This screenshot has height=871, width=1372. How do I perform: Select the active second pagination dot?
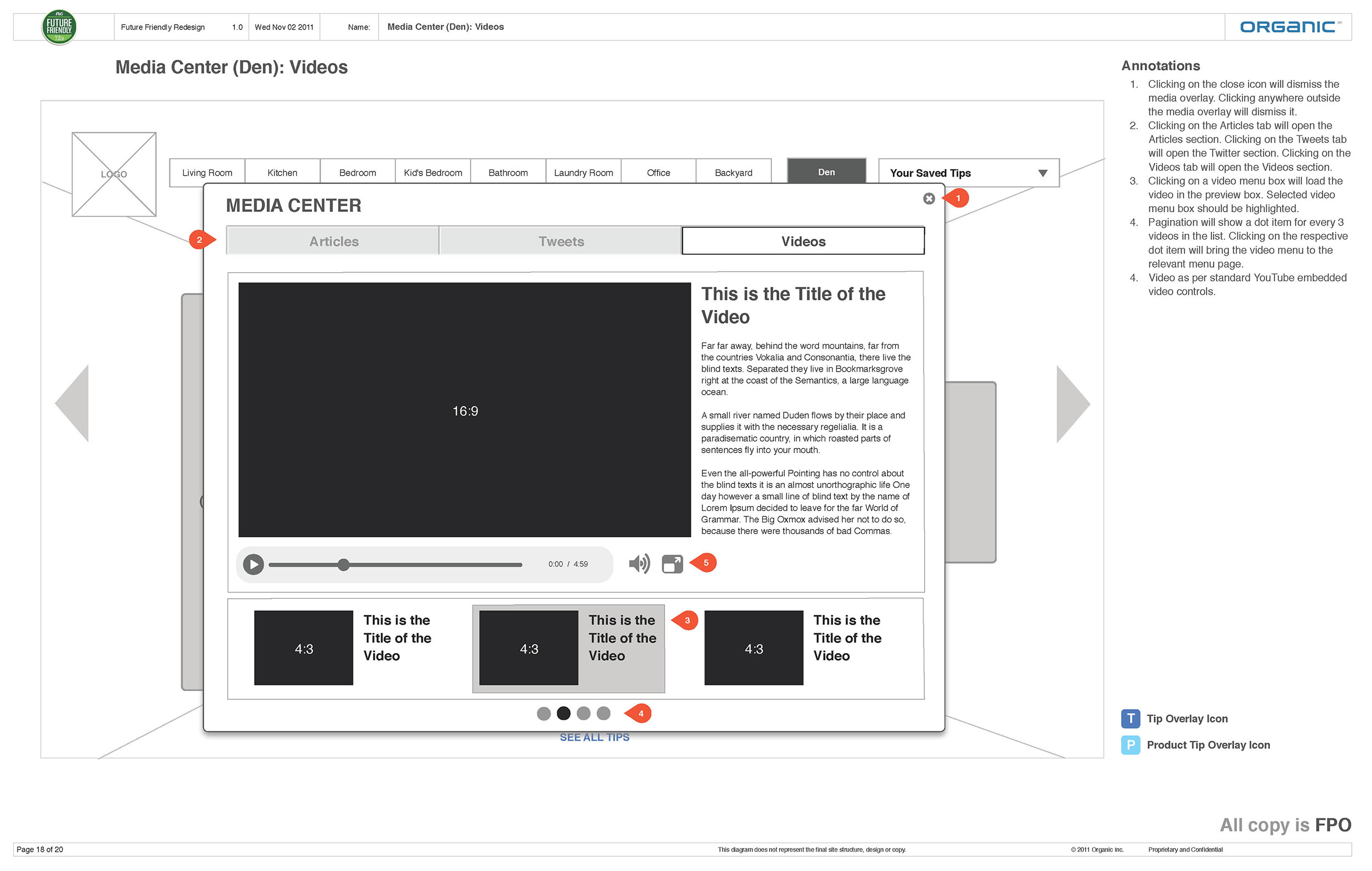[x=564, y=713]
